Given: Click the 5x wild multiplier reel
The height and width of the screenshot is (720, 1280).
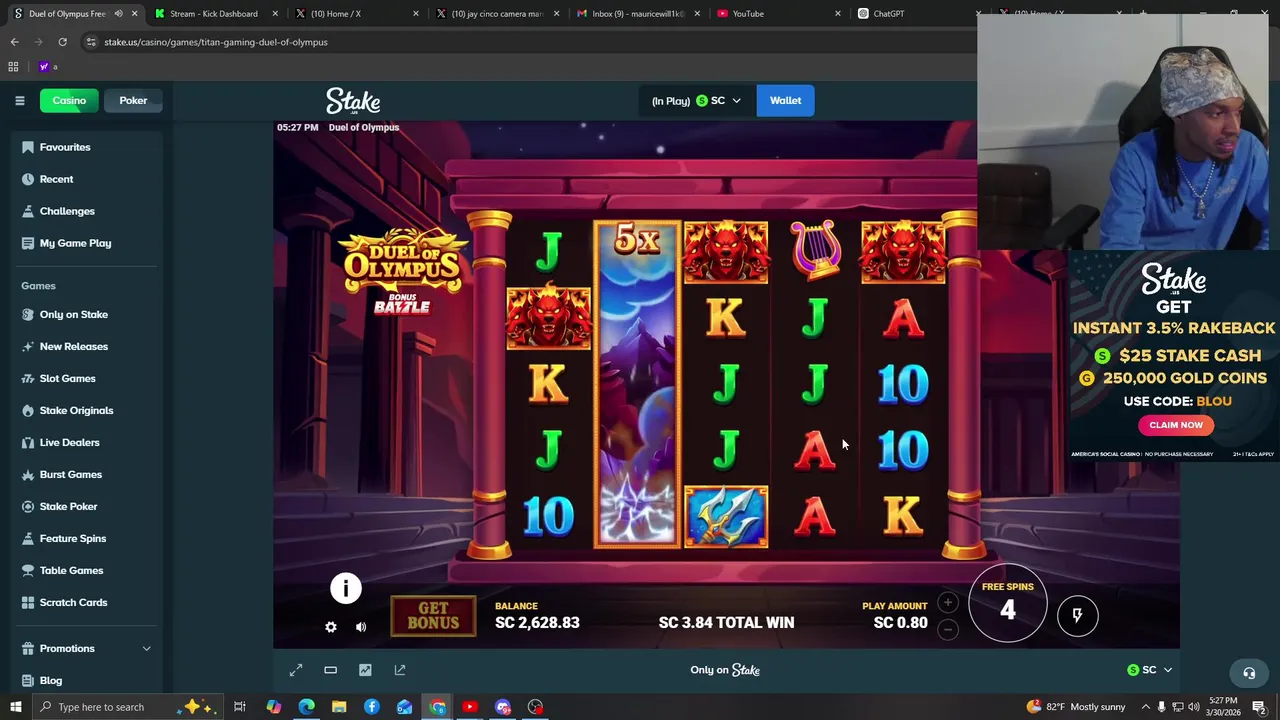Looking at the screenshot, I should (637, 385).
